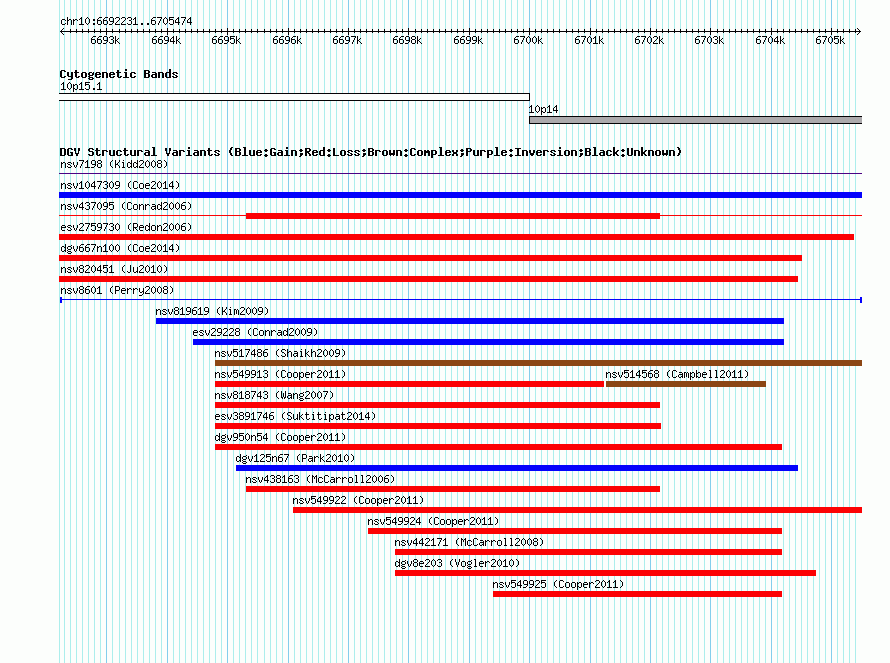Click the nsv517486 (Shaikh2009) label
This screenshot has height=663, width=890.
click(x=280, y=354)
